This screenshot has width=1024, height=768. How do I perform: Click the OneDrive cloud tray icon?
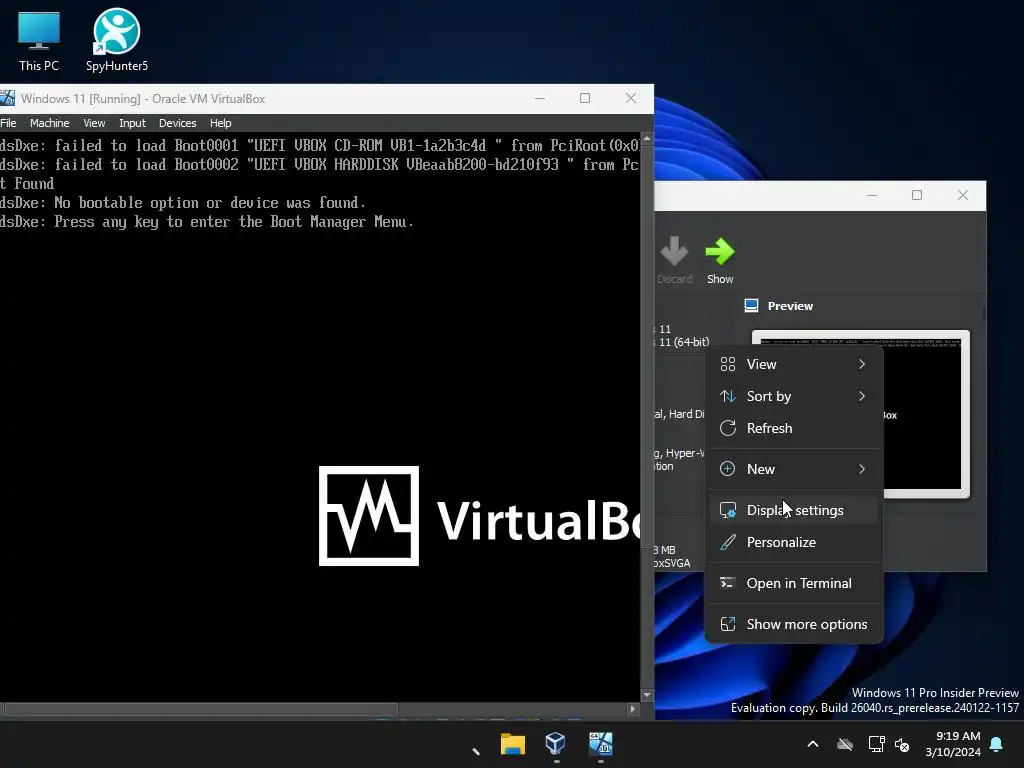pos(845,744)
